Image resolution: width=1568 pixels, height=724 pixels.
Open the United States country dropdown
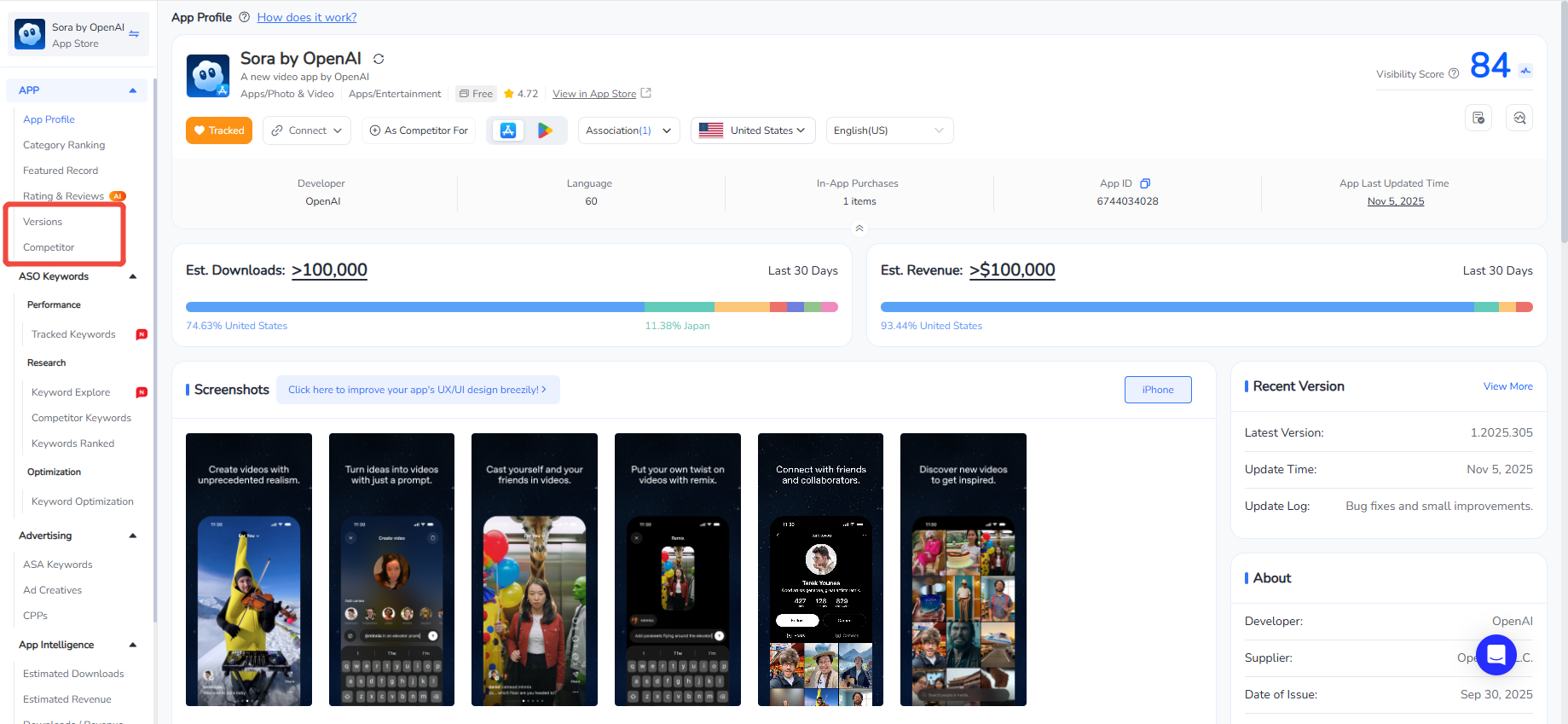pos(753,130)
